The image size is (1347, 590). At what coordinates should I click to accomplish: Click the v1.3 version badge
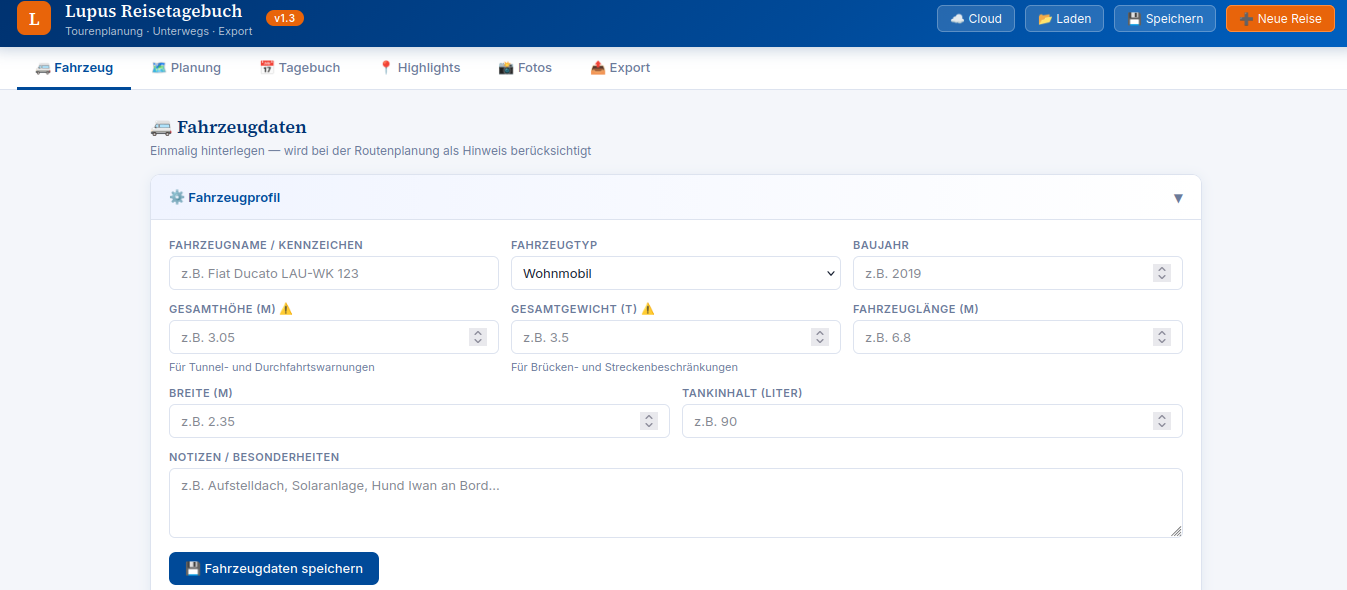[x=285, y=18]
